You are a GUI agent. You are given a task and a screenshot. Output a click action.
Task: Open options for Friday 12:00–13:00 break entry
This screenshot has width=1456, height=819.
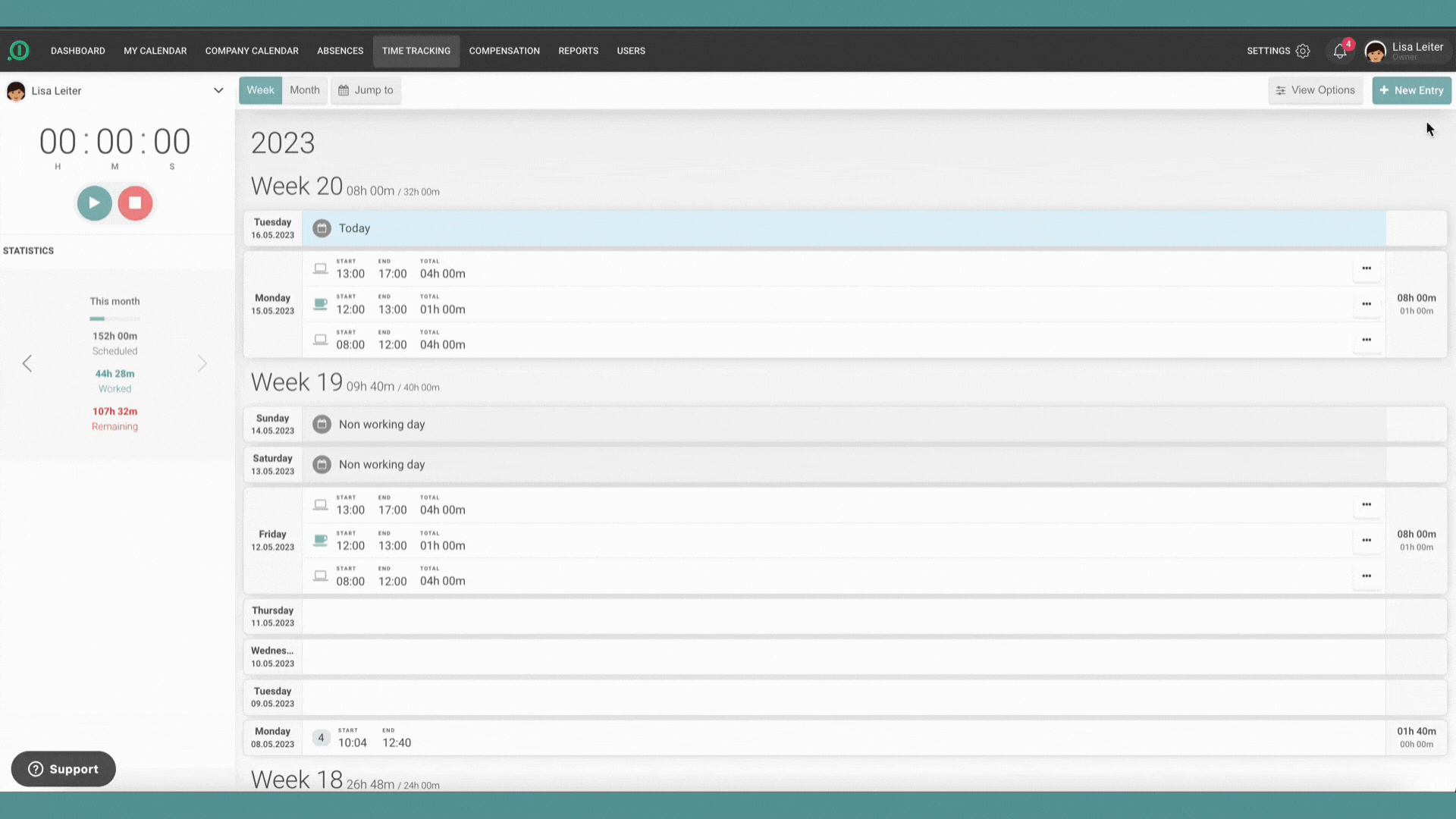(x=1366, y=541)
